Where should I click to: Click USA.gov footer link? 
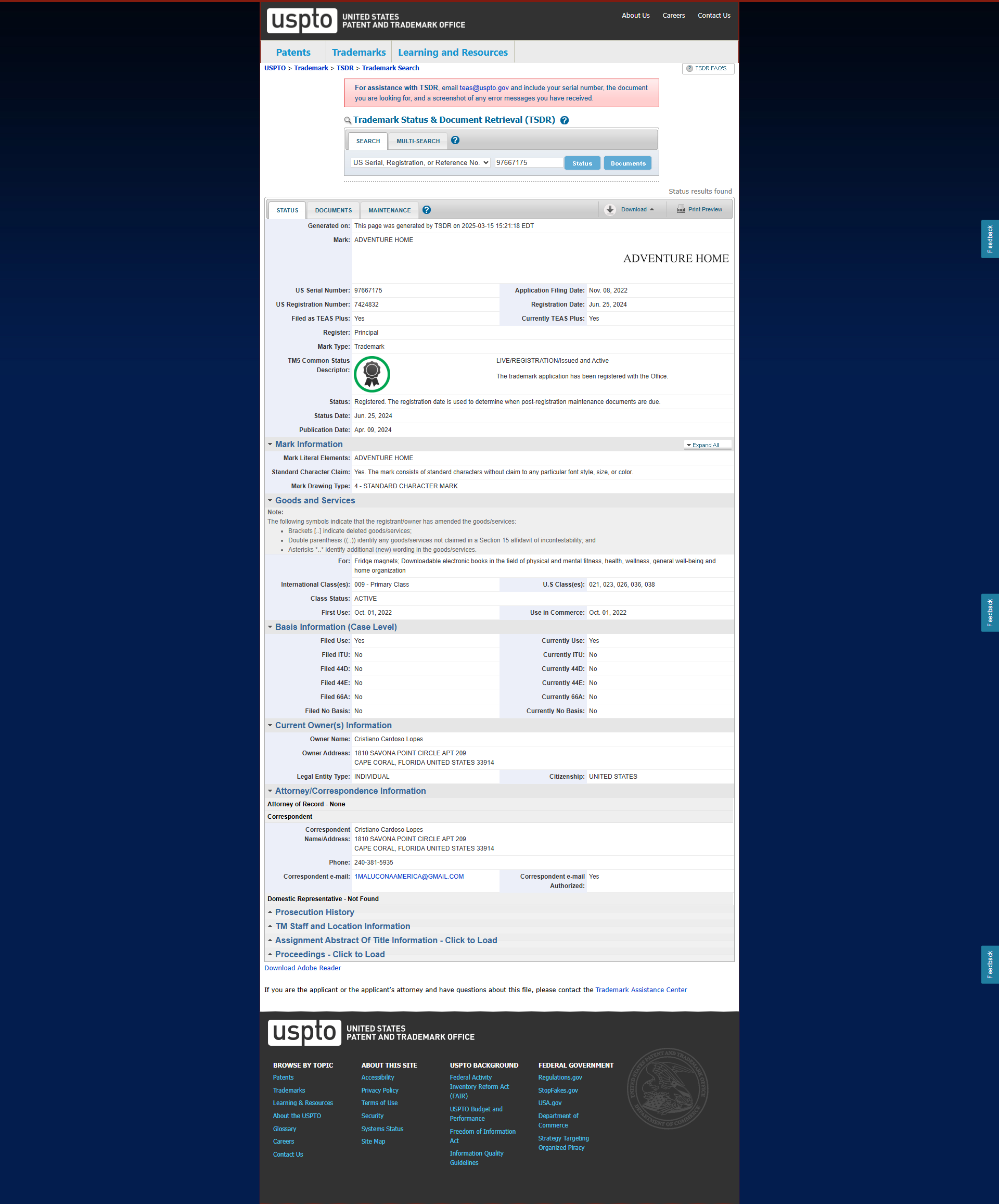pos(549,1104)
